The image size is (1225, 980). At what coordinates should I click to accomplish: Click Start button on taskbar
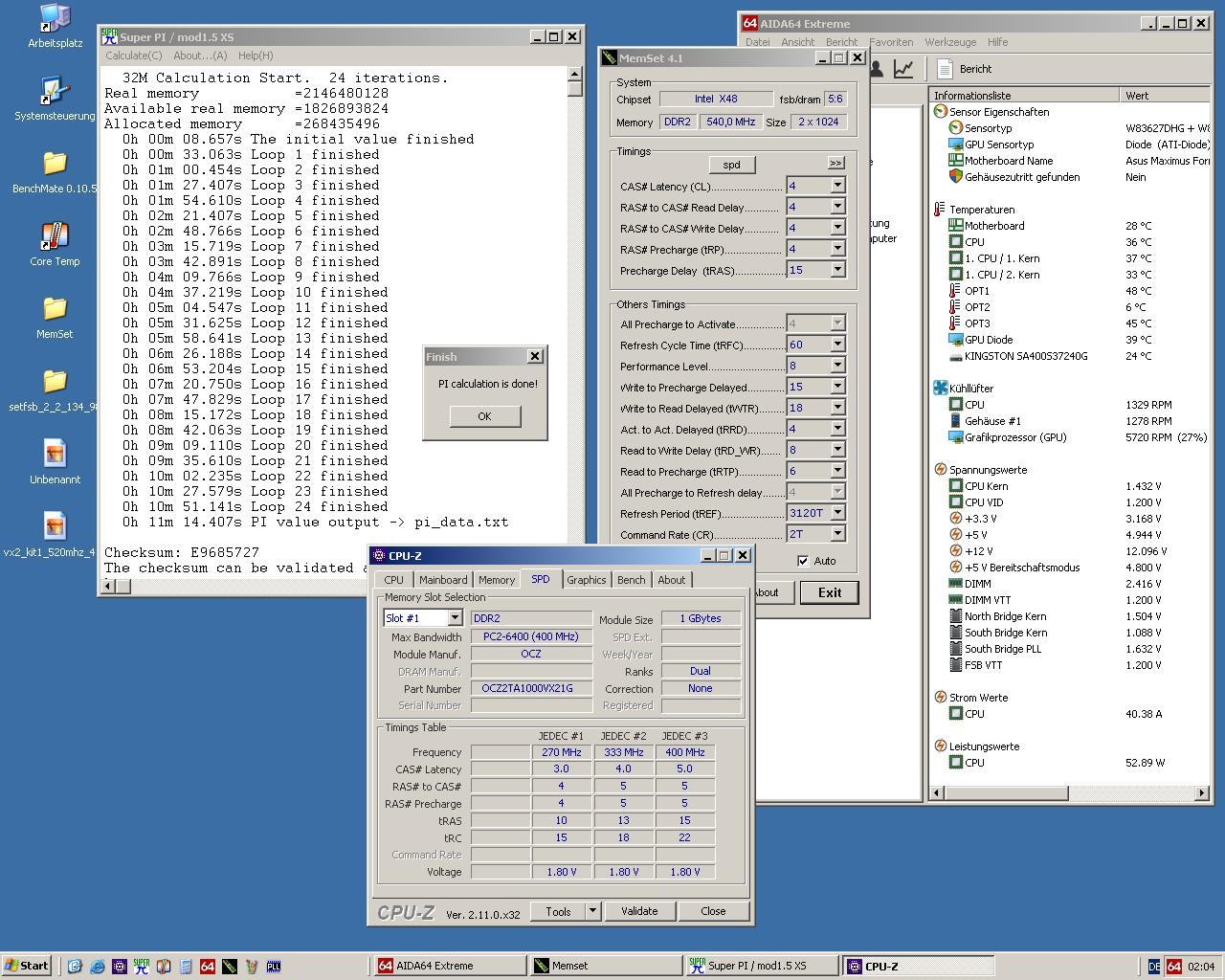(x=27, y=966)
